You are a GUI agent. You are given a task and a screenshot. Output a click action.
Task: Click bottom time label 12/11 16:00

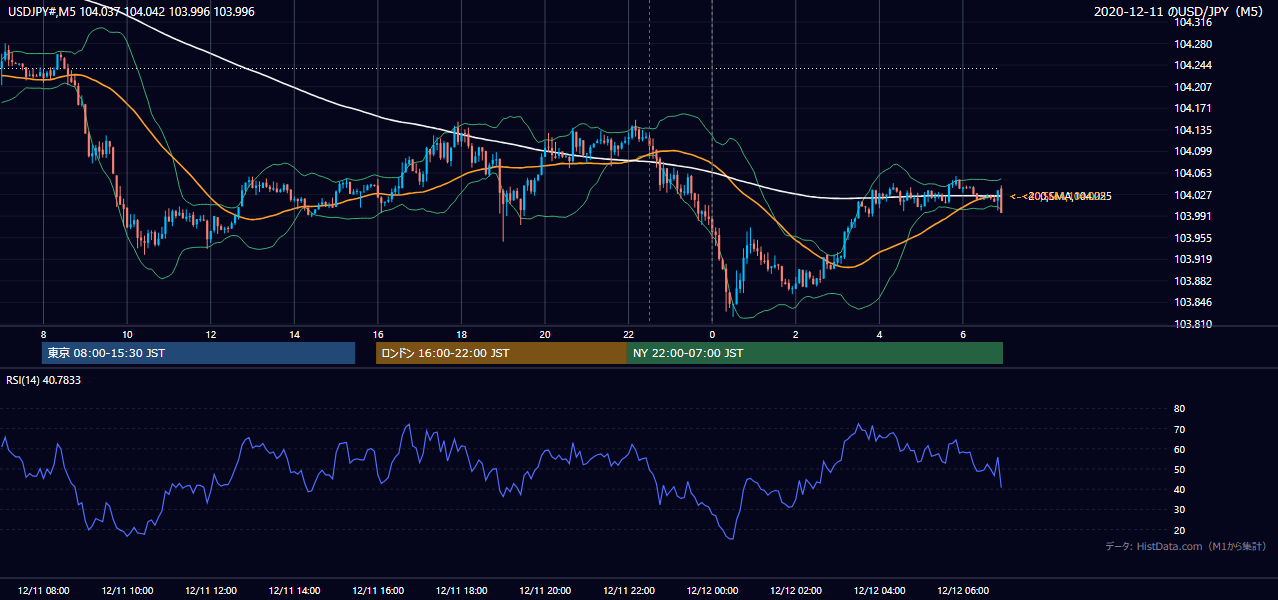pyautogui.click(x=377, y=591)
